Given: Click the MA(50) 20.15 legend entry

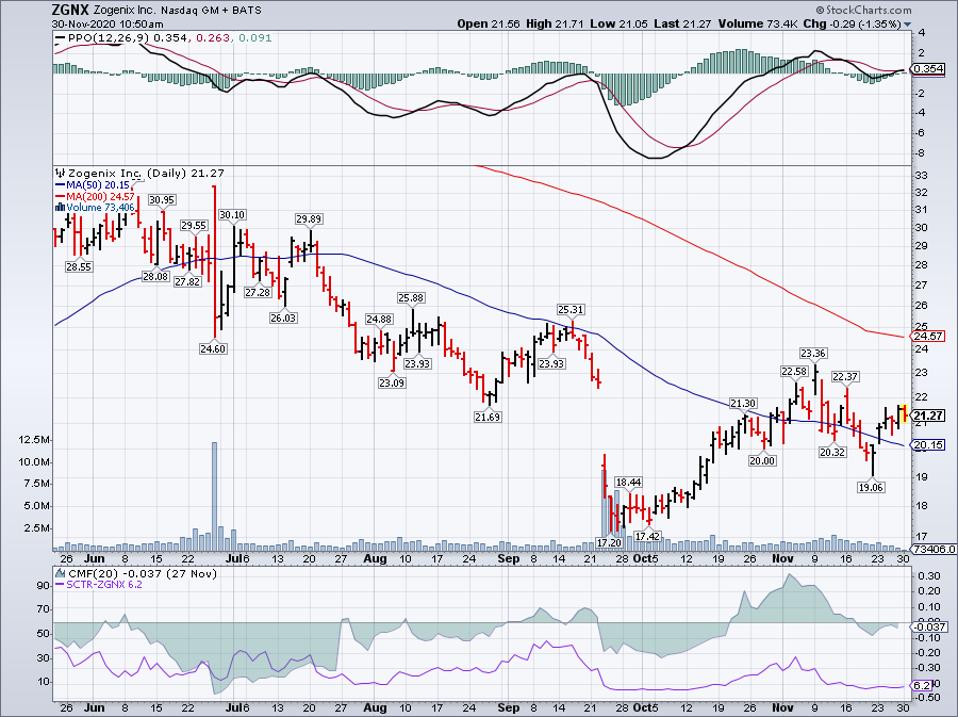Looking at the screenshot, I should click(x=93, y=185).
